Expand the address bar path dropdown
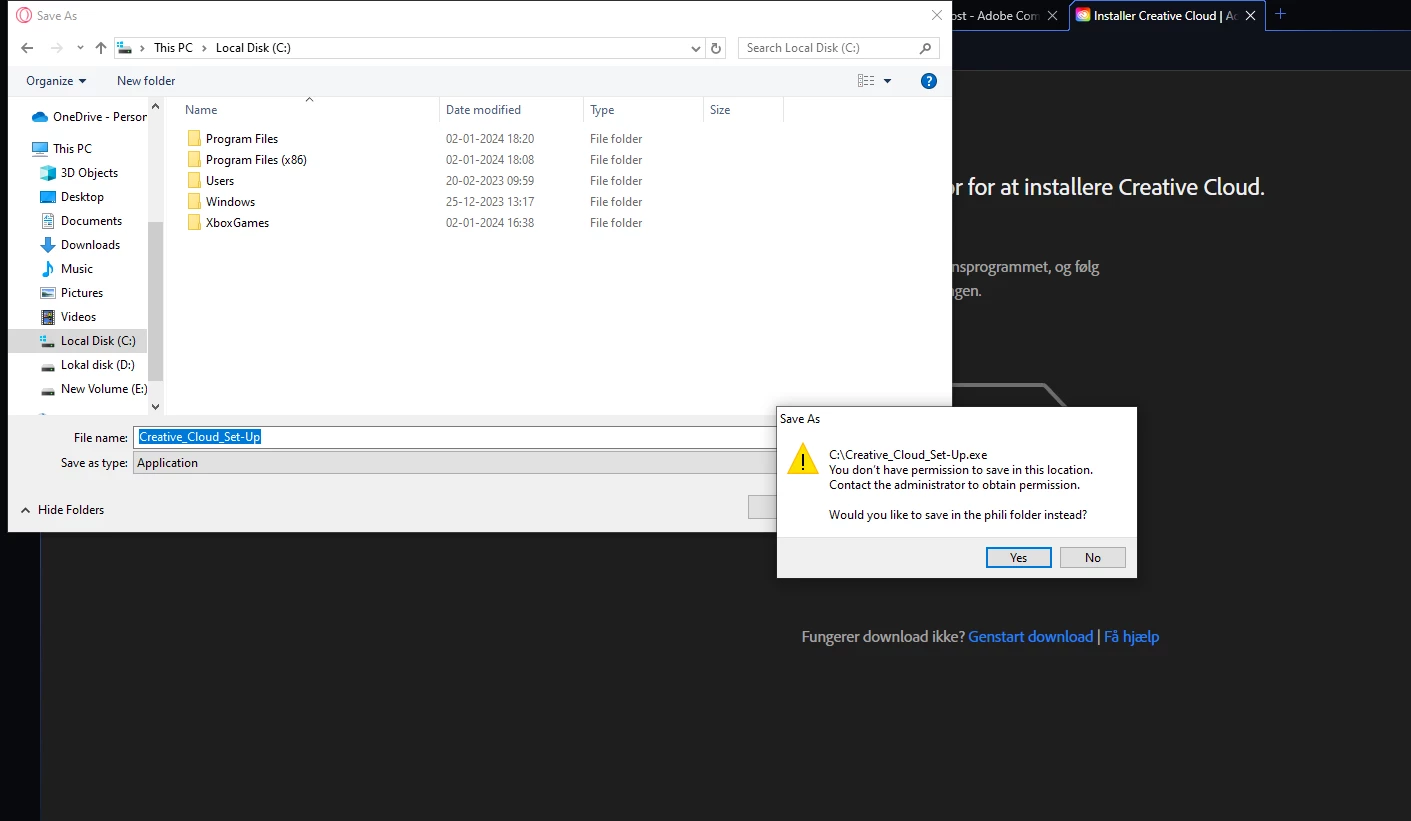Viewport: 1411px width, 821px height. 696,48
